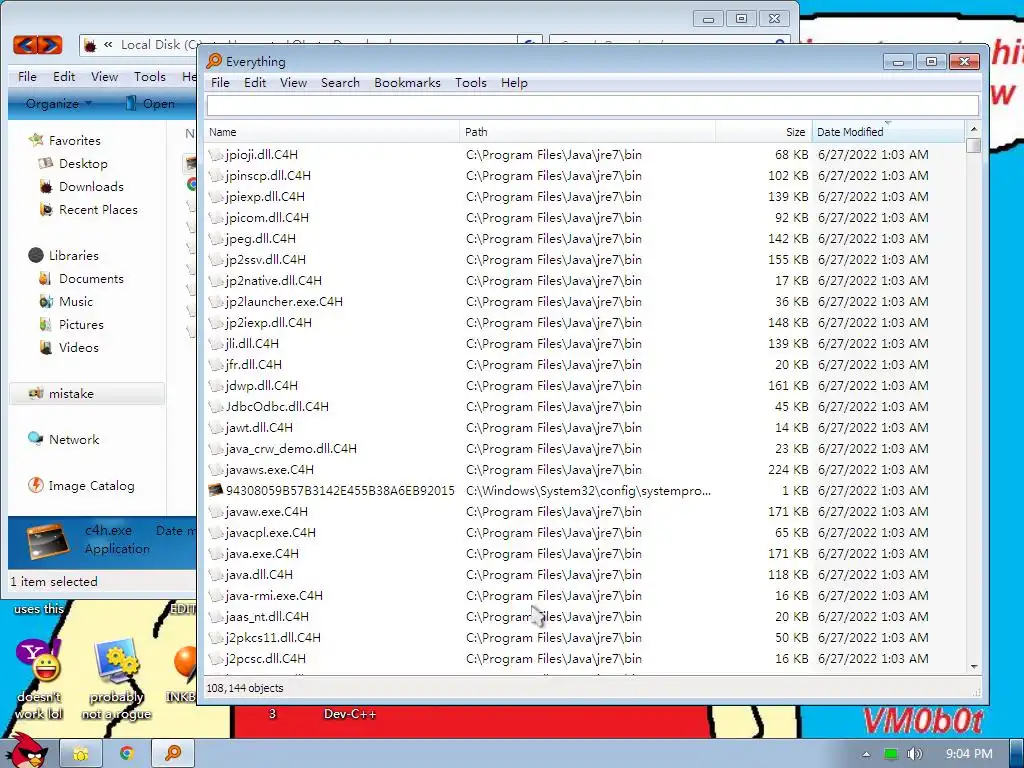Select file icon for jpeg.dll.C4H
Viewport: 1024px width, 768px height.
216,238
